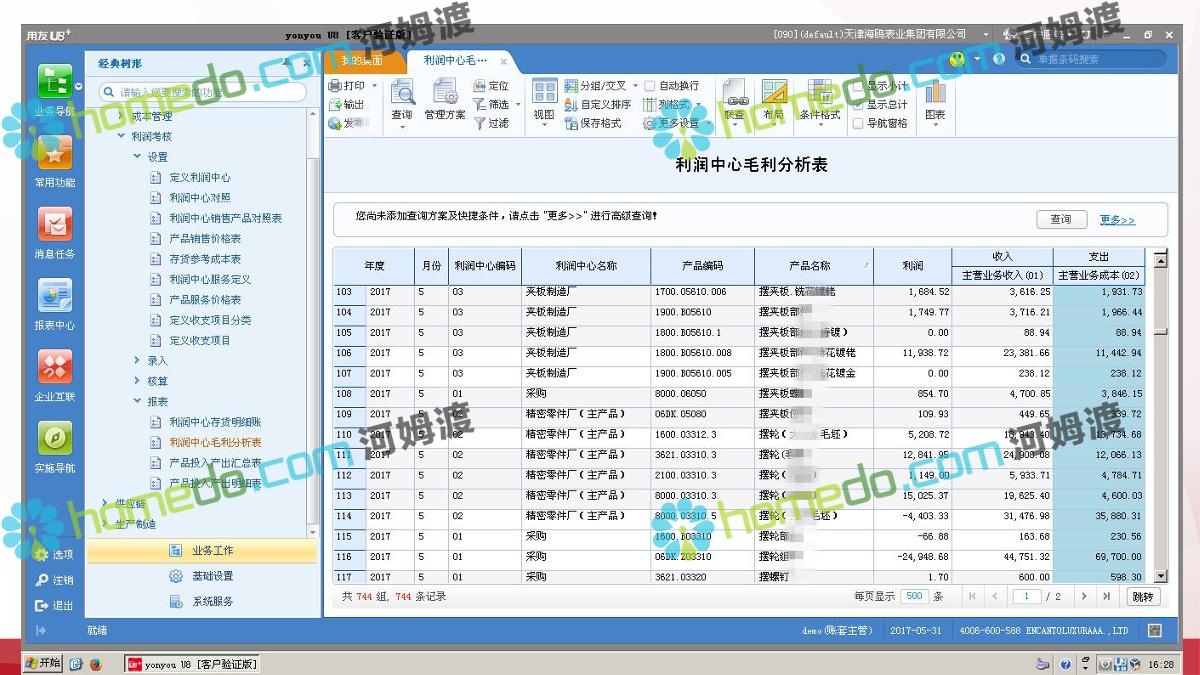Open 企业互联 in the sidebar
This screenshot has height=675, width=1200.
pos(54,368)
